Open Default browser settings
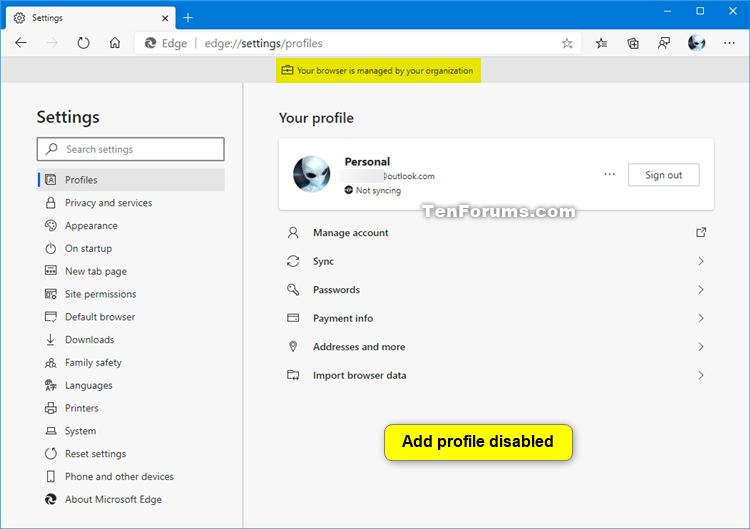This screenshot has height=529, width=750. point(100,317)
